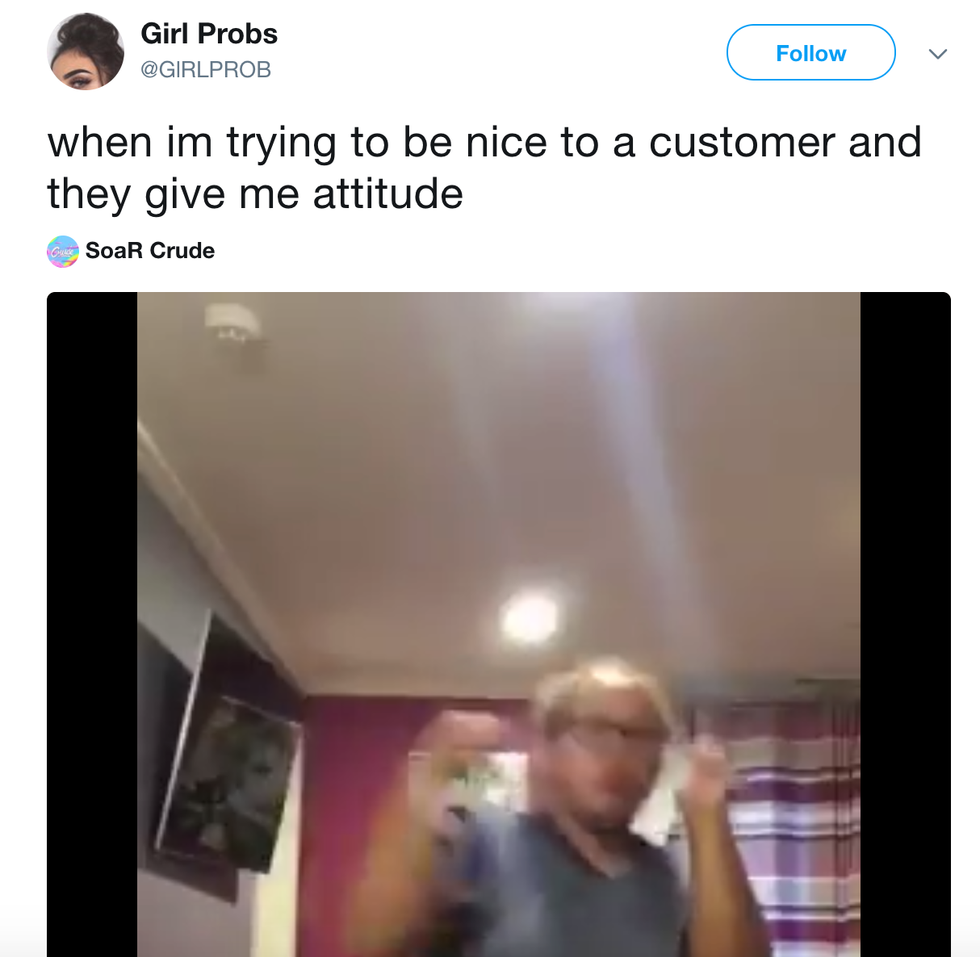Follow the Girl Probs account
This screenshot has height=957, width=980.
coord(811,53)
